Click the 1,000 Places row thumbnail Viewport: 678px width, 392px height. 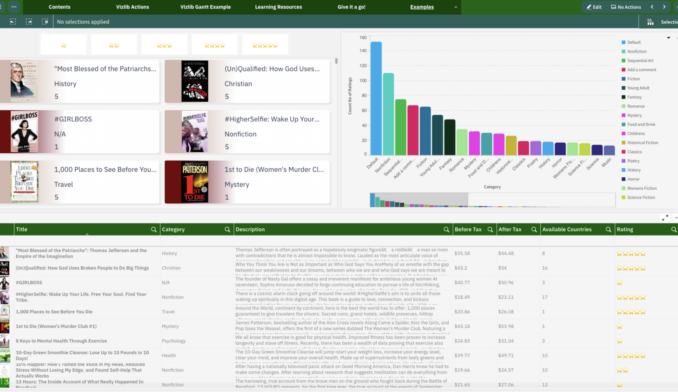(5, 312)
